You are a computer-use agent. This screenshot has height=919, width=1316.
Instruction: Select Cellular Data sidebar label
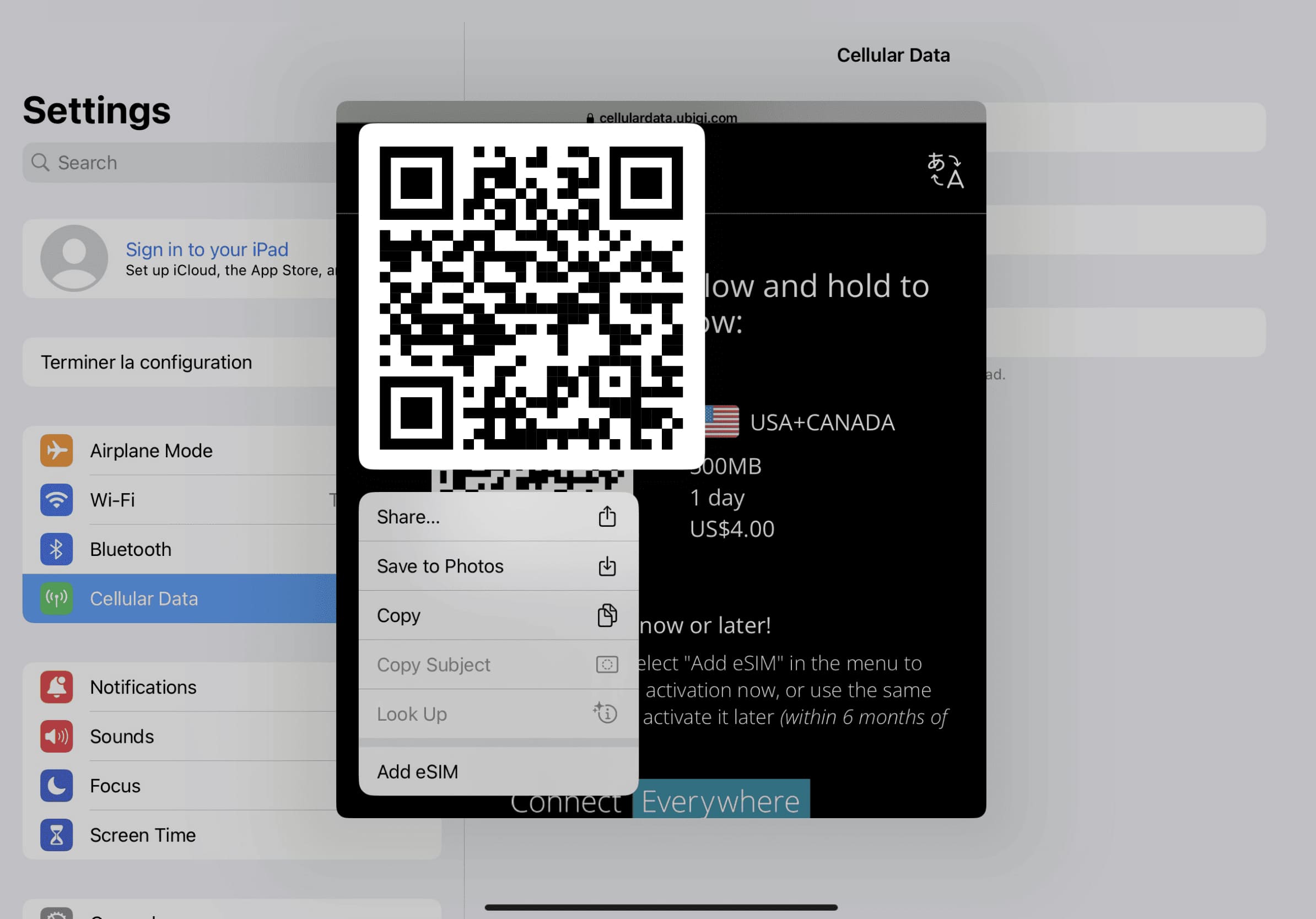click(144, 599)
